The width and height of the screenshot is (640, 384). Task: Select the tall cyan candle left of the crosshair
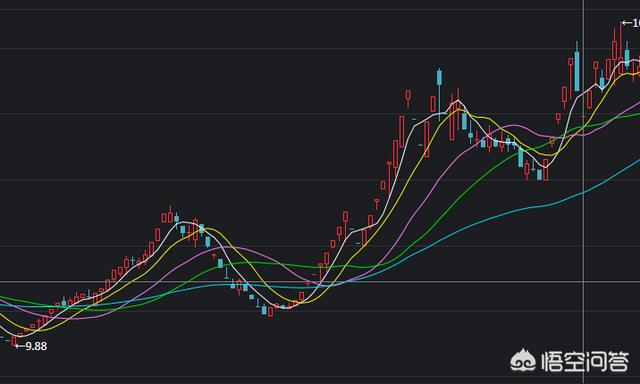[577, 67]
